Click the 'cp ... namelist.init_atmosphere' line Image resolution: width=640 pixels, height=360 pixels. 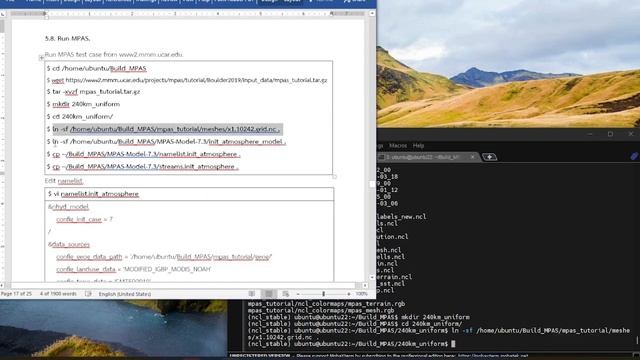[143, 154]
